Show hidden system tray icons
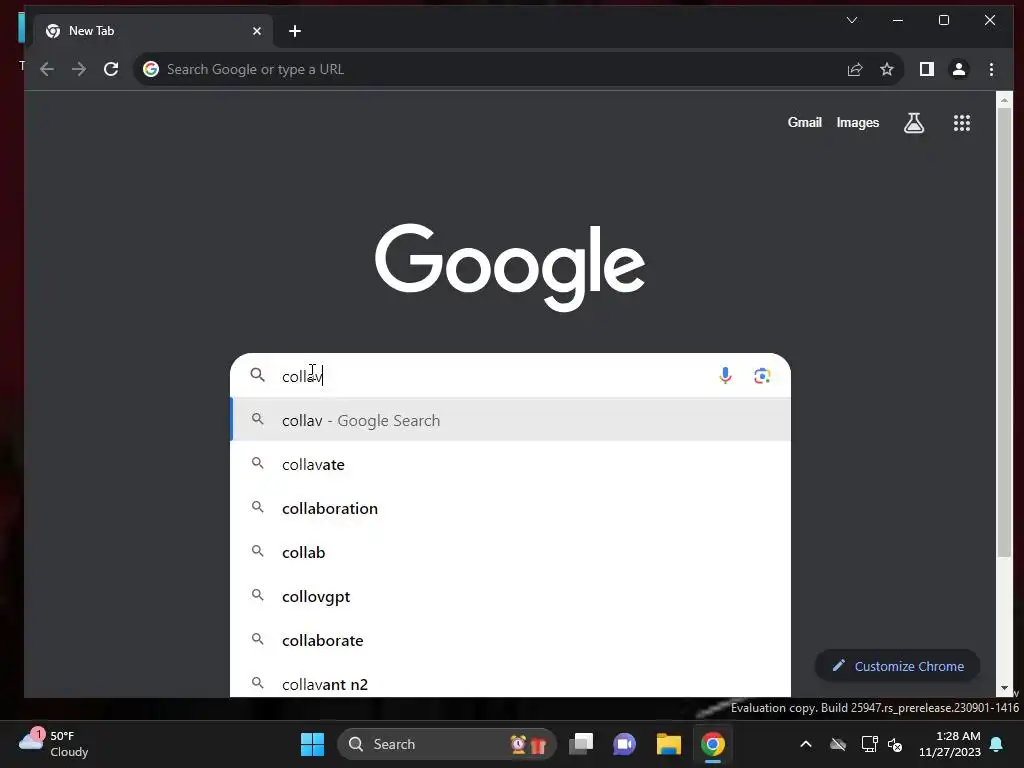This screenshot has height=768, width=1024. [x=806, y=744]
